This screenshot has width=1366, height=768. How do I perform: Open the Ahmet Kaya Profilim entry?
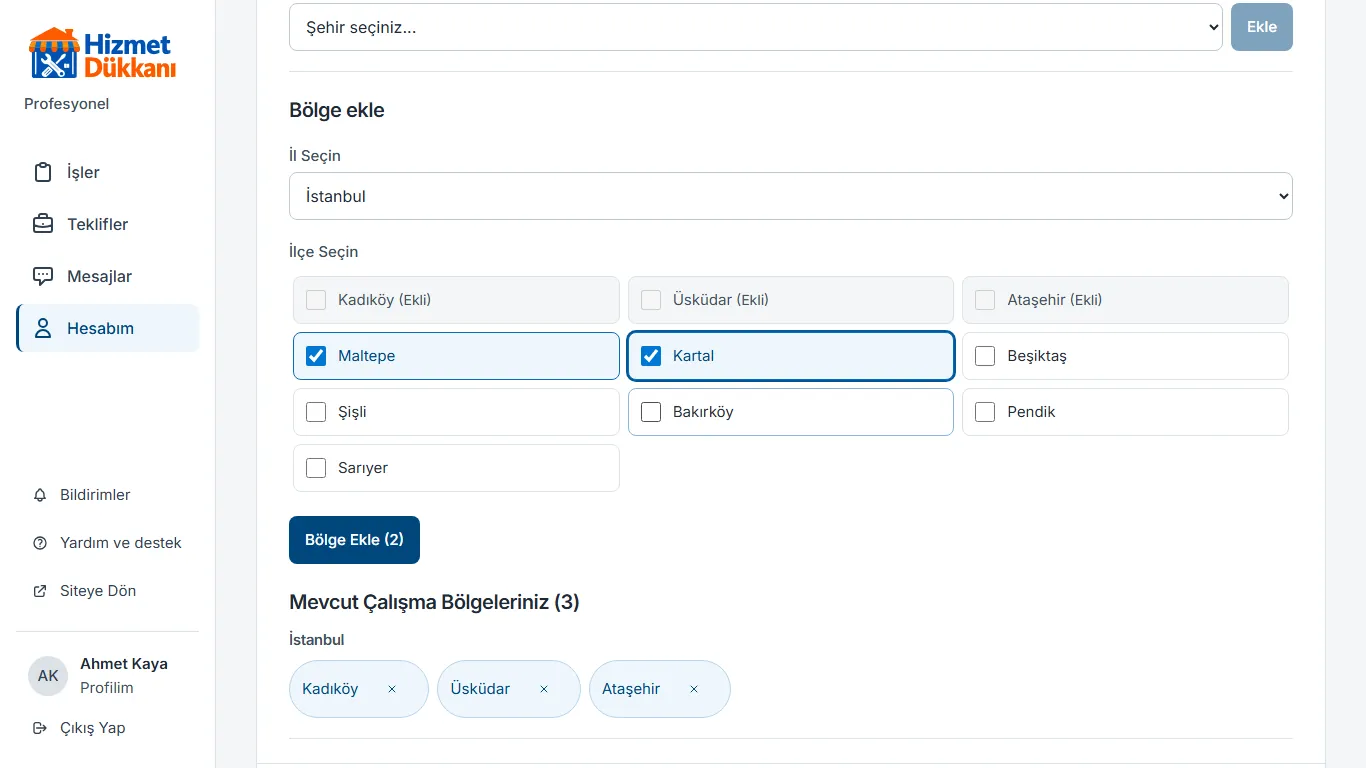[x=108, y=676]
